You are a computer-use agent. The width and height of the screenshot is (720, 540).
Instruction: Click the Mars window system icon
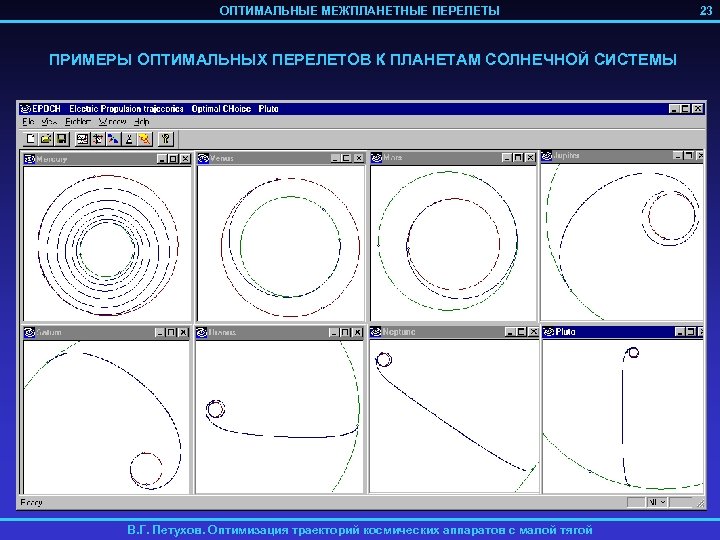pos(377,158)
